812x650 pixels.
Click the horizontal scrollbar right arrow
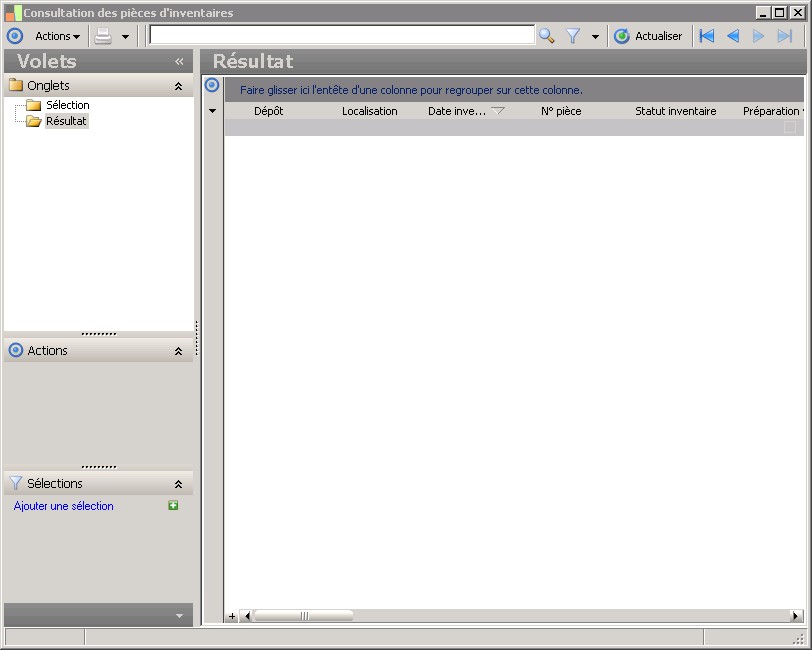[796, 616]
